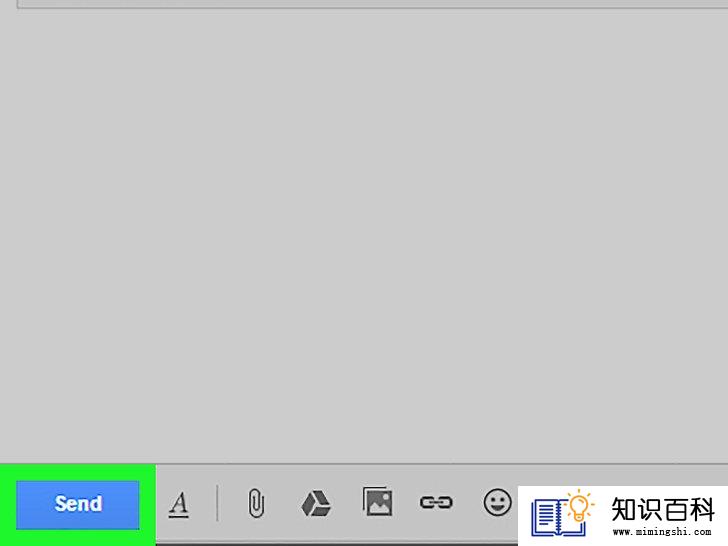
Task: Click the book and lightbulb logo
Action: point(562,513)
